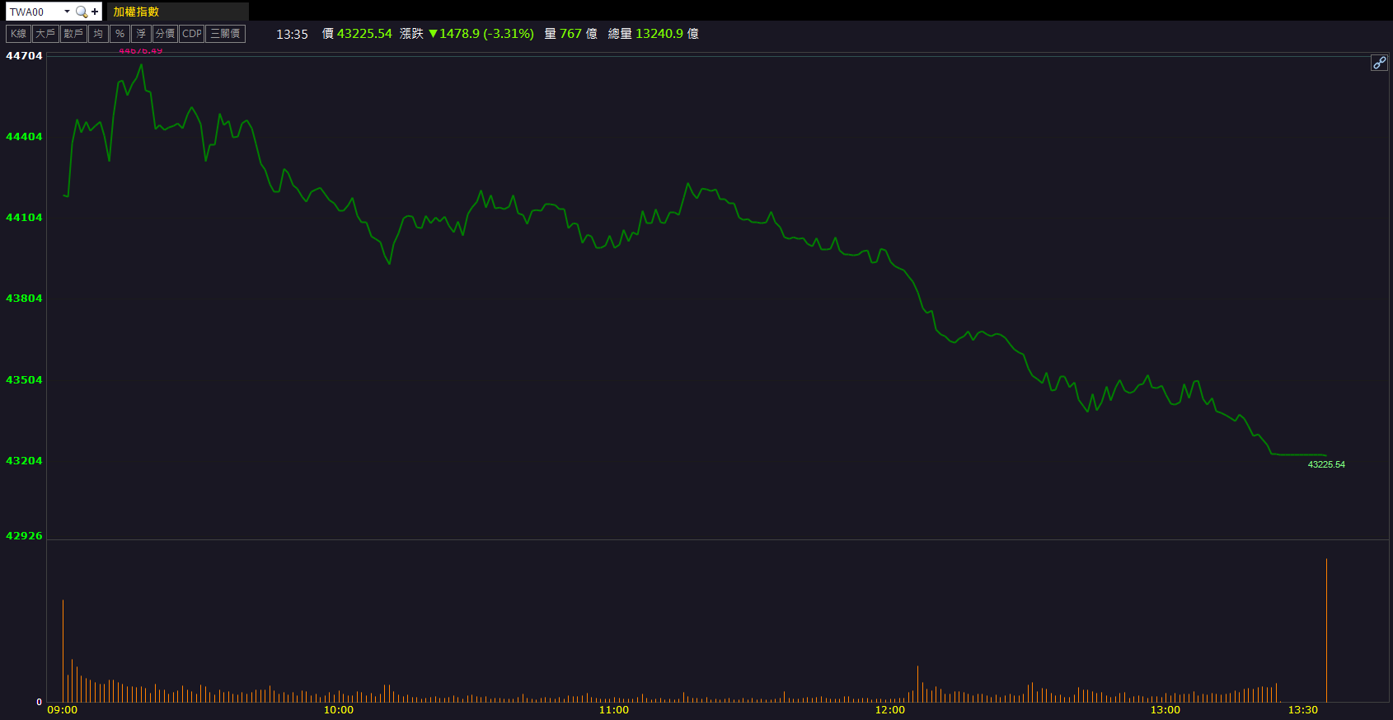The height and width of the screenshot is (720, 1393).
Task: Click the 12:00 time axis label
Action: pos(889,710)
